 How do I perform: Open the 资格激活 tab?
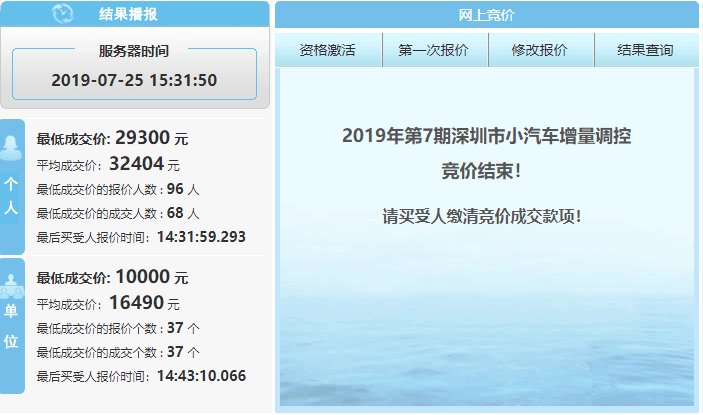tap(327, 50)
